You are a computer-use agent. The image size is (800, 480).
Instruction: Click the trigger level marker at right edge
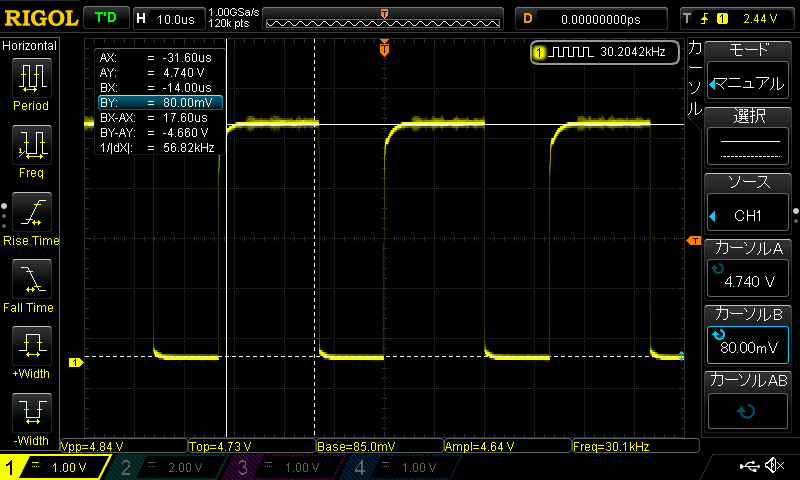[x=694, y=241]
